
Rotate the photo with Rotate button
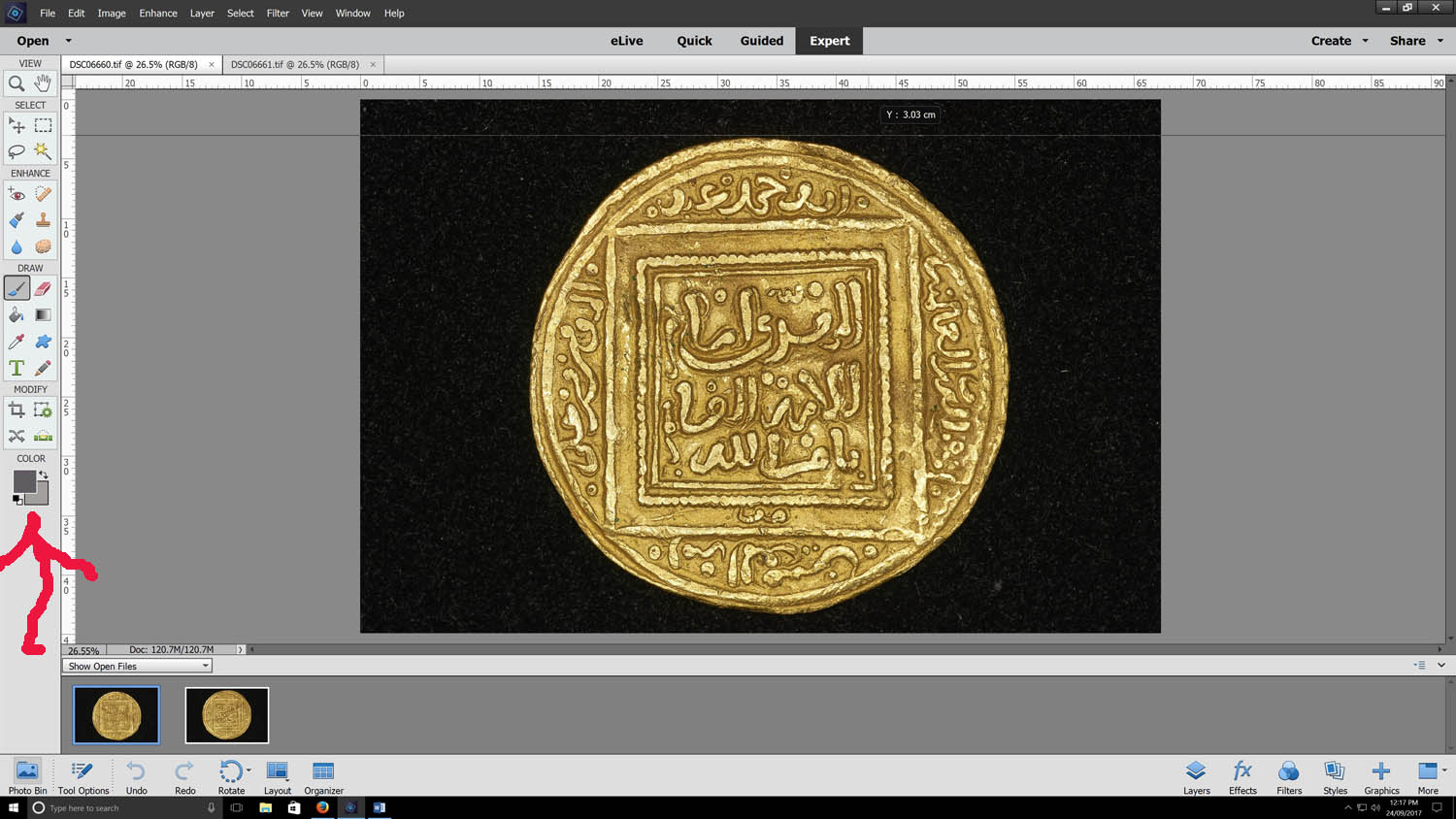(x=231, y=777)
